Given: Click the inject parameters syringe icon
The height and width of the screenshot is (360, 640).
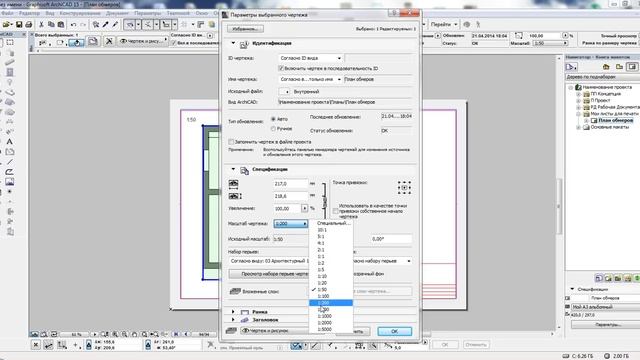Looking at the screenshot, I should [x=115, y=25].
